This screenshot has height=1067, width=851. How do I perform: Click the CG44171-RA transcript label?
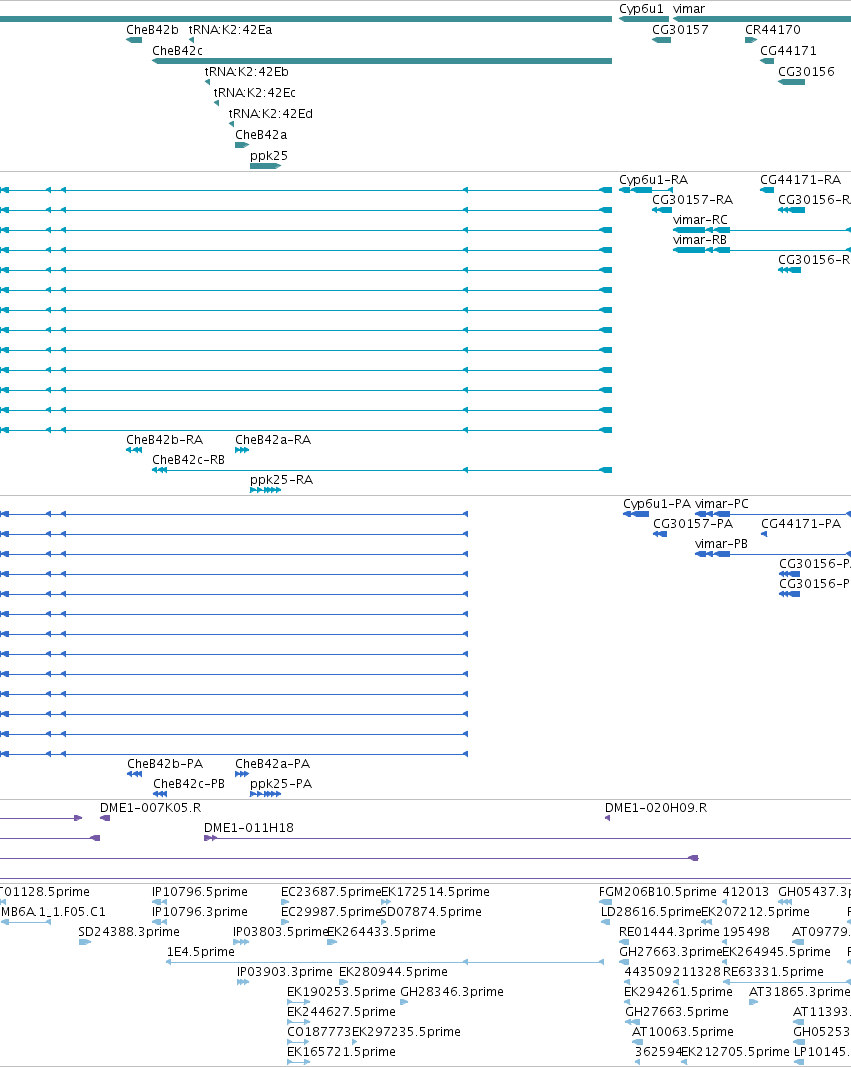click(801, 180)
